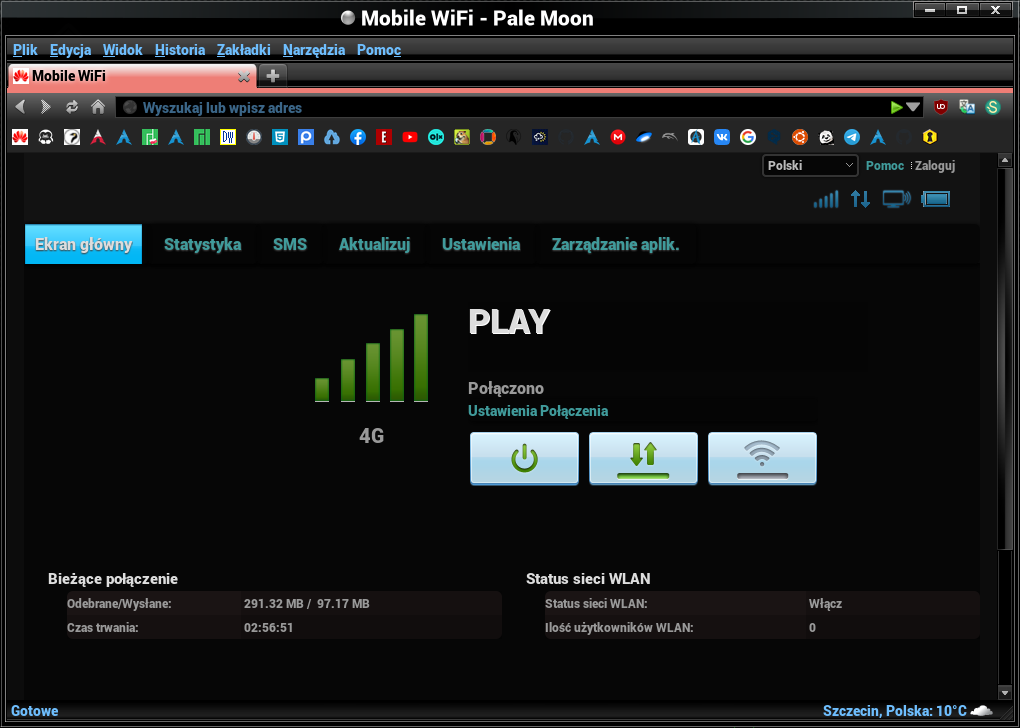Open the Narzędzia menu
The width and height of the screenshot is (1020, 728).
tap(314, 50)
